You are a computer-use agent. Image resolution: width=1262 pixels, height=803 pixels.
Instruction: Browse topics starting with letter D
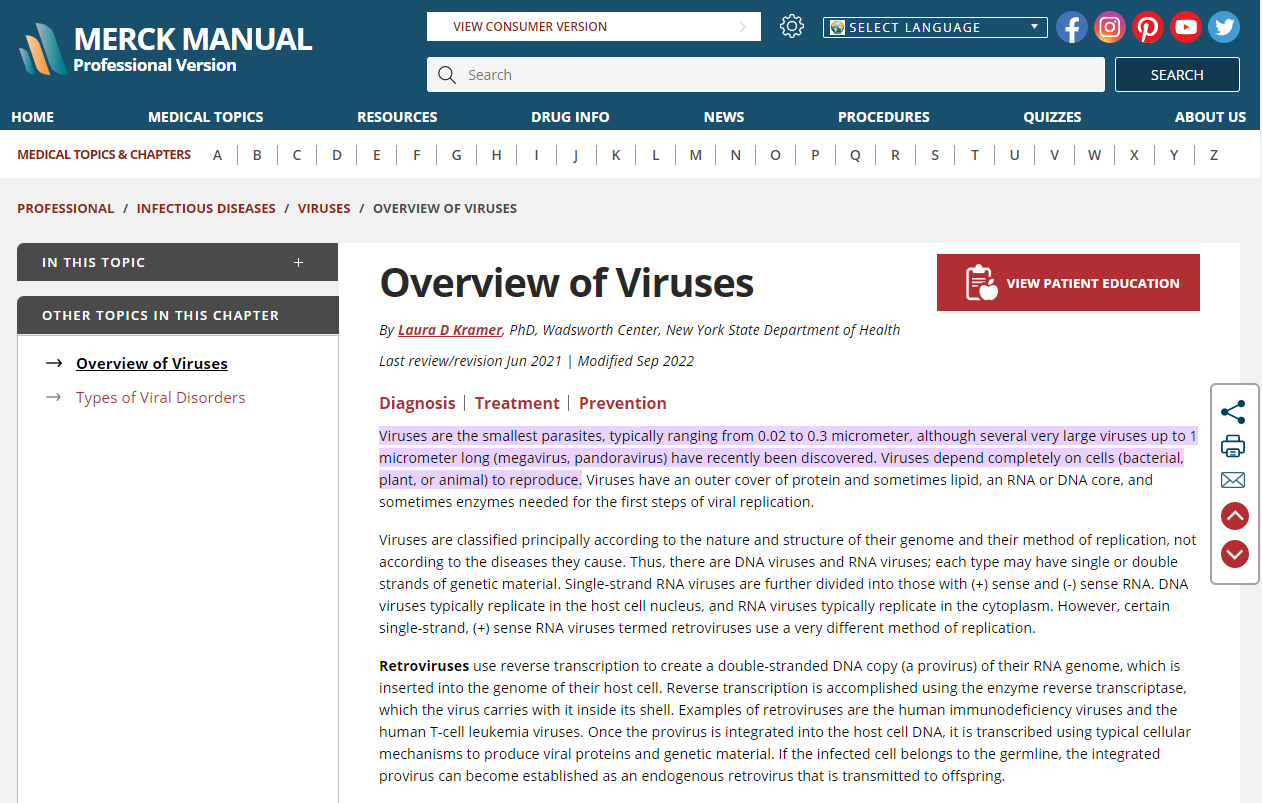pos(337,155)
